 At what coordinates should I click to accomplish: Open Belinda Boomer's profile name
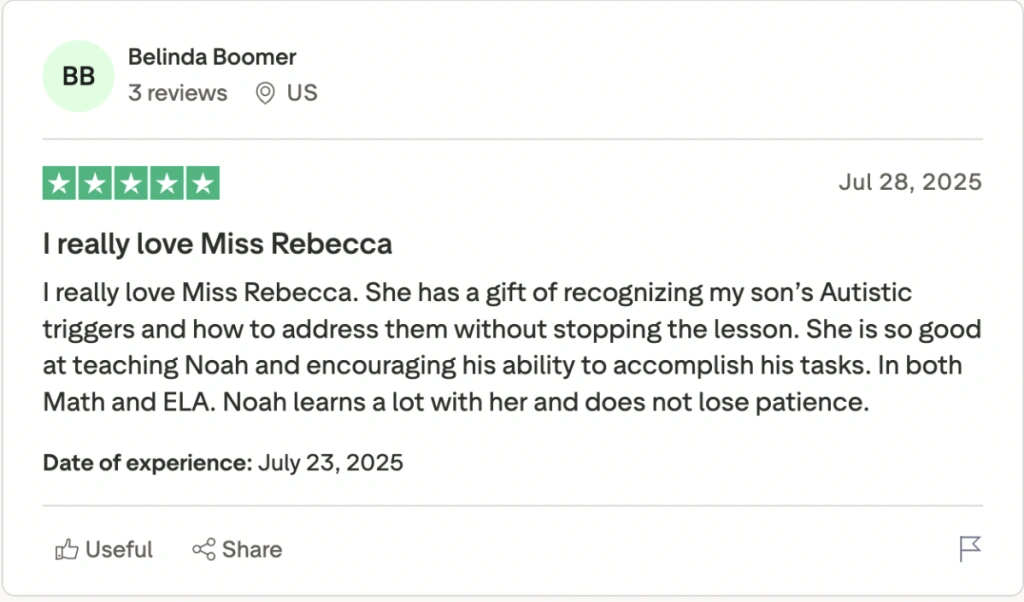click(x=212, y=57)
